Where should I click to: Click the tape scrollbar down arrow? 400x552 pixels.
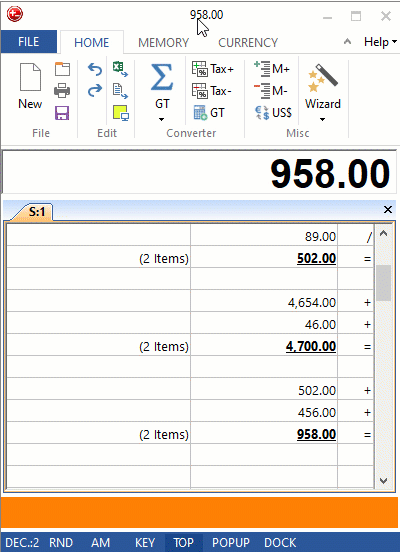coord(383,481)
